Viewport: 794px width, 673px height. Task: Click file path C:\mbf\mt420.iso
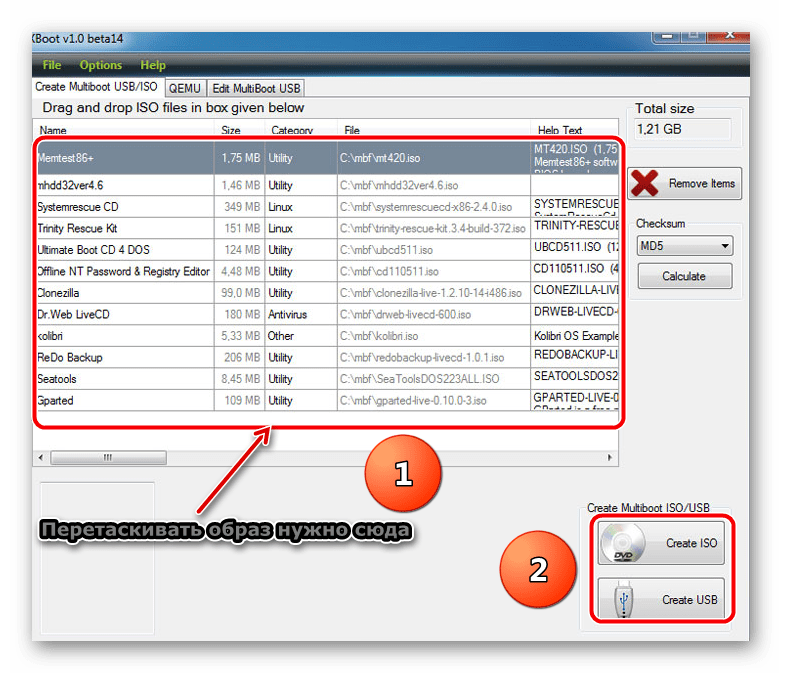(x=380, y=158)
